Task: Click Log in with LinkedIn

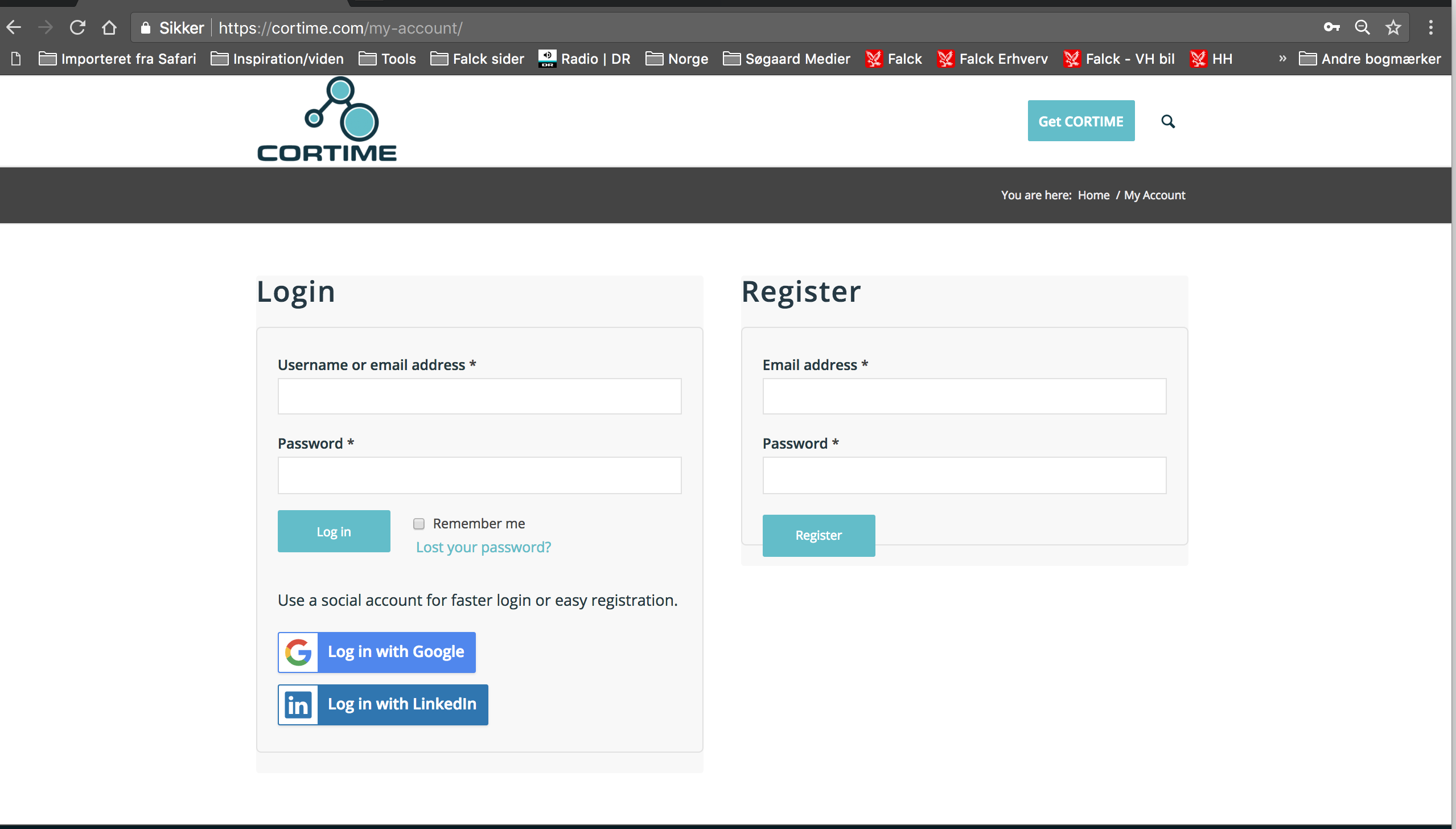Action: pyautogui.click(x=383, y=705)
